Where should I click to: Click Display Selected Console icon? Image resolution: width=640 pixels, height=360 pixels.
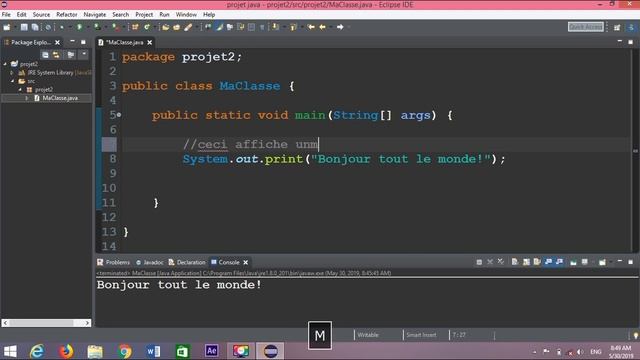click(585, 262)
